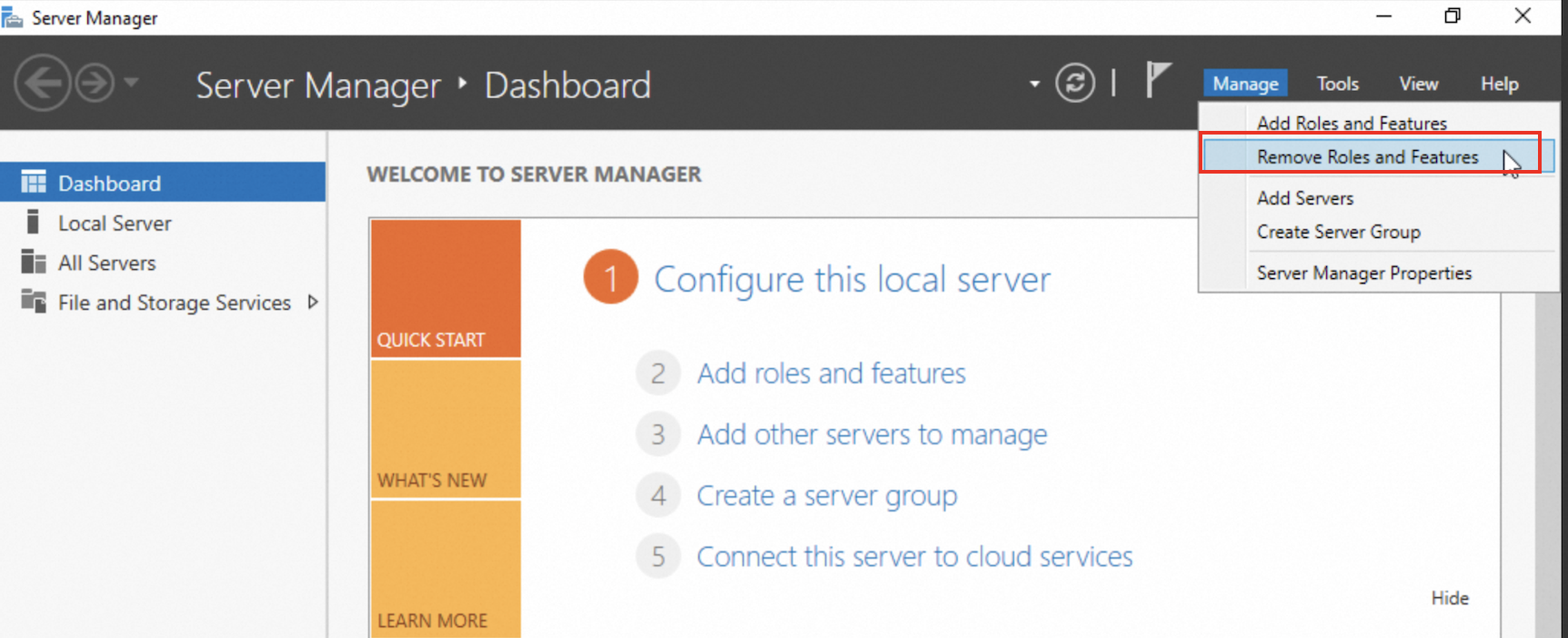Select the What's New tile
This screenshot has height=638, width=1568.
pyautogui.click(x=445, y=429)
